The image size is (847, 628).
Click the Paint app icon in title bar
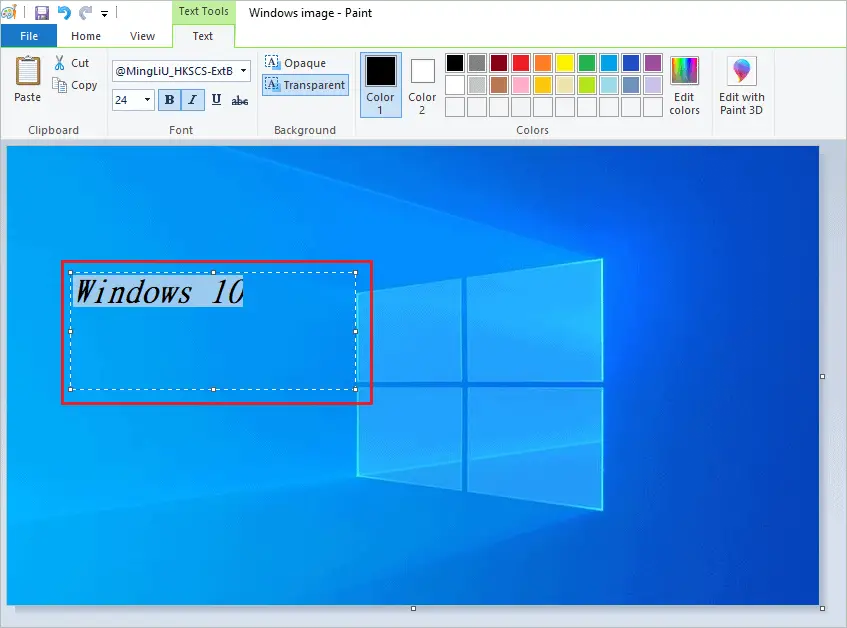[9, 12]
